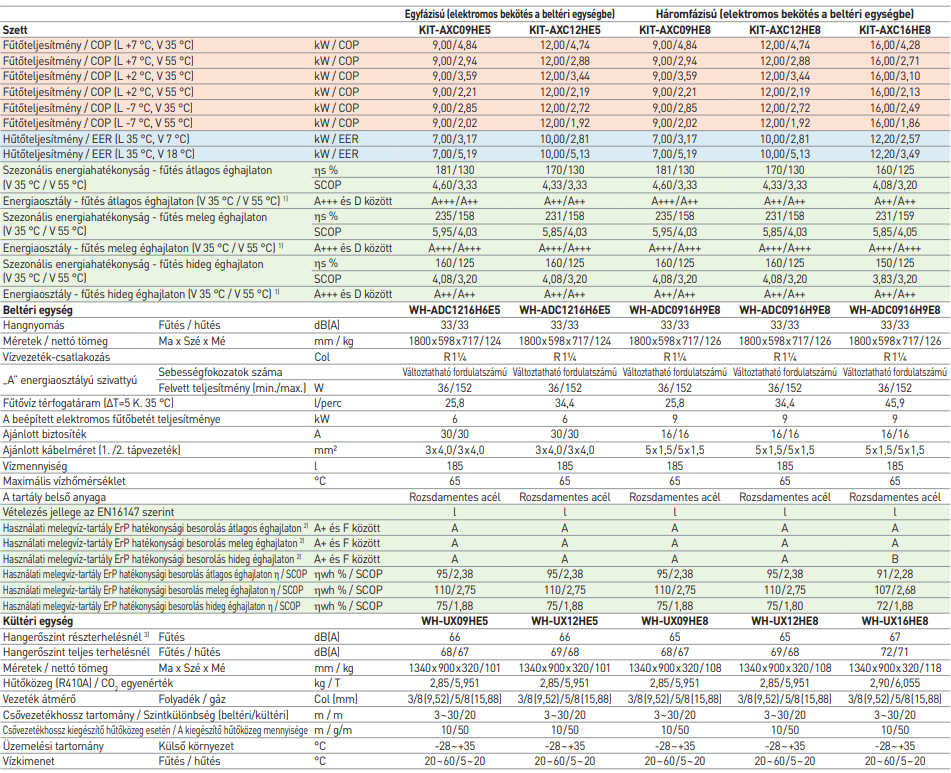Click the "Külső környezet" label
Viewport: 951px width, 773px height.
(x=196, y=746)
